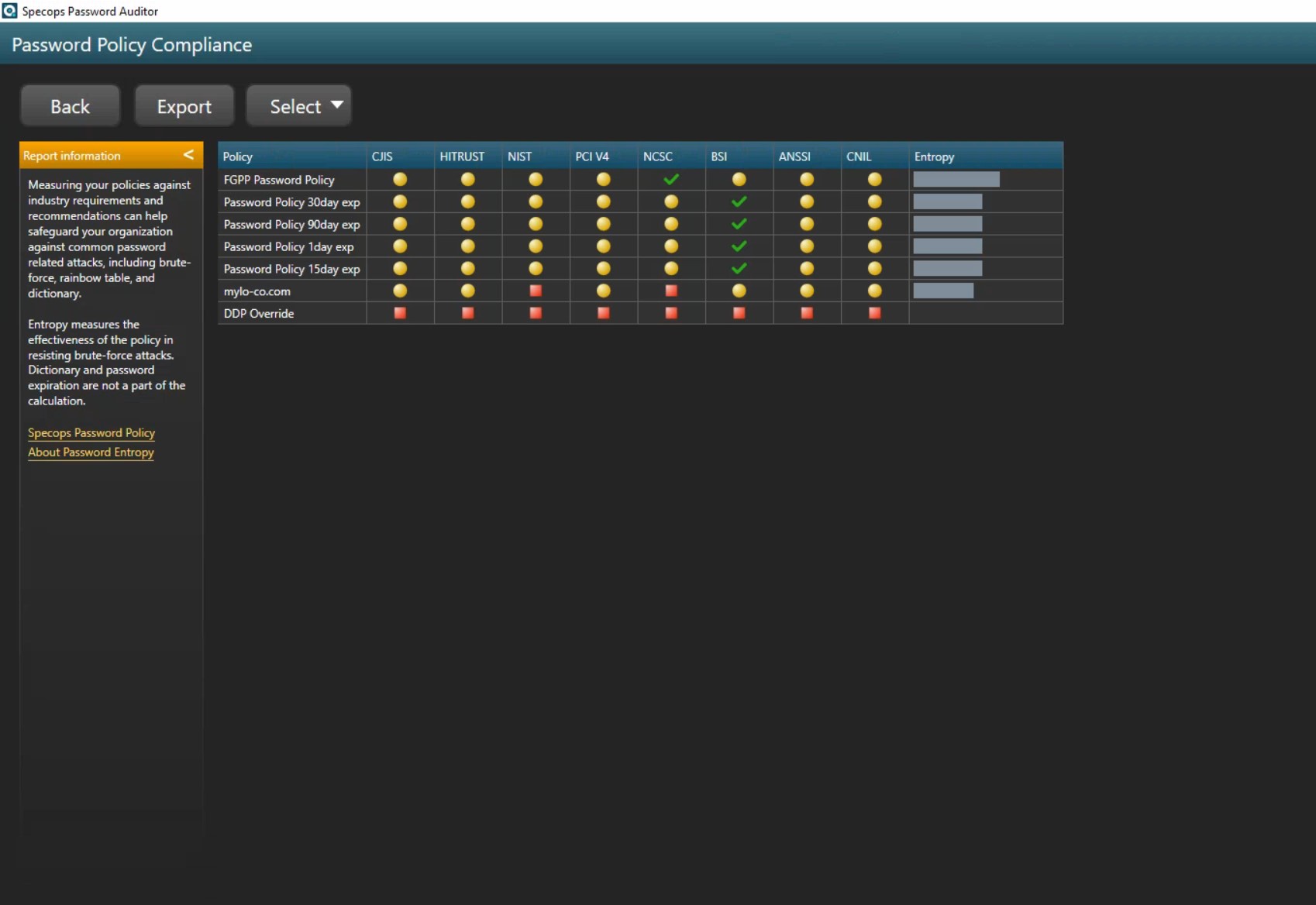The image size is (1316, 905).
Task: Click the red NIST square for mylo-co.com
Action: 536,291
